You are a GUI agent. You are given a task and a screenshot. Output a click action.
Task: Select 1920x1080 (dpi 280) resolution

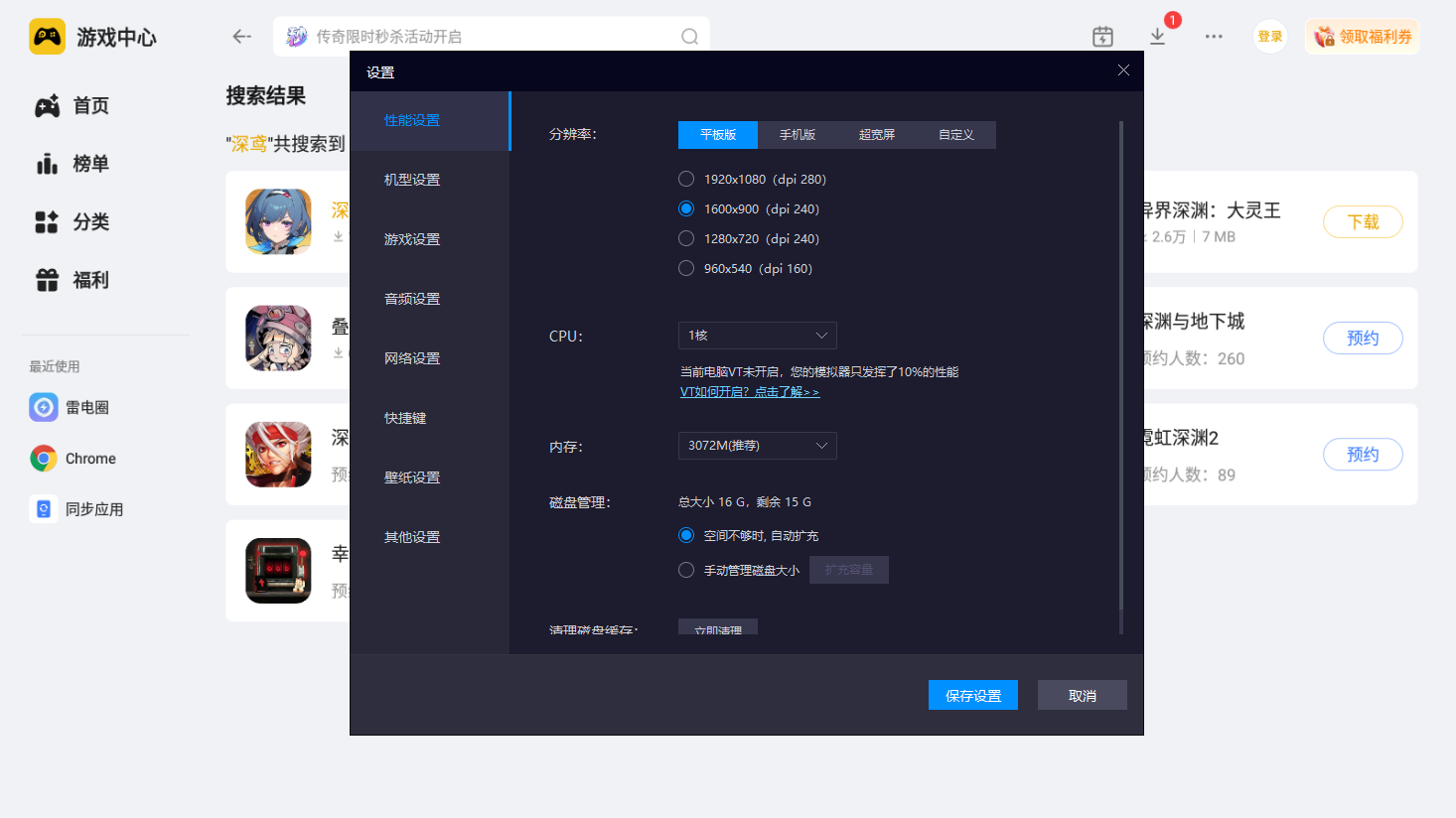click(x=686, y=180)
